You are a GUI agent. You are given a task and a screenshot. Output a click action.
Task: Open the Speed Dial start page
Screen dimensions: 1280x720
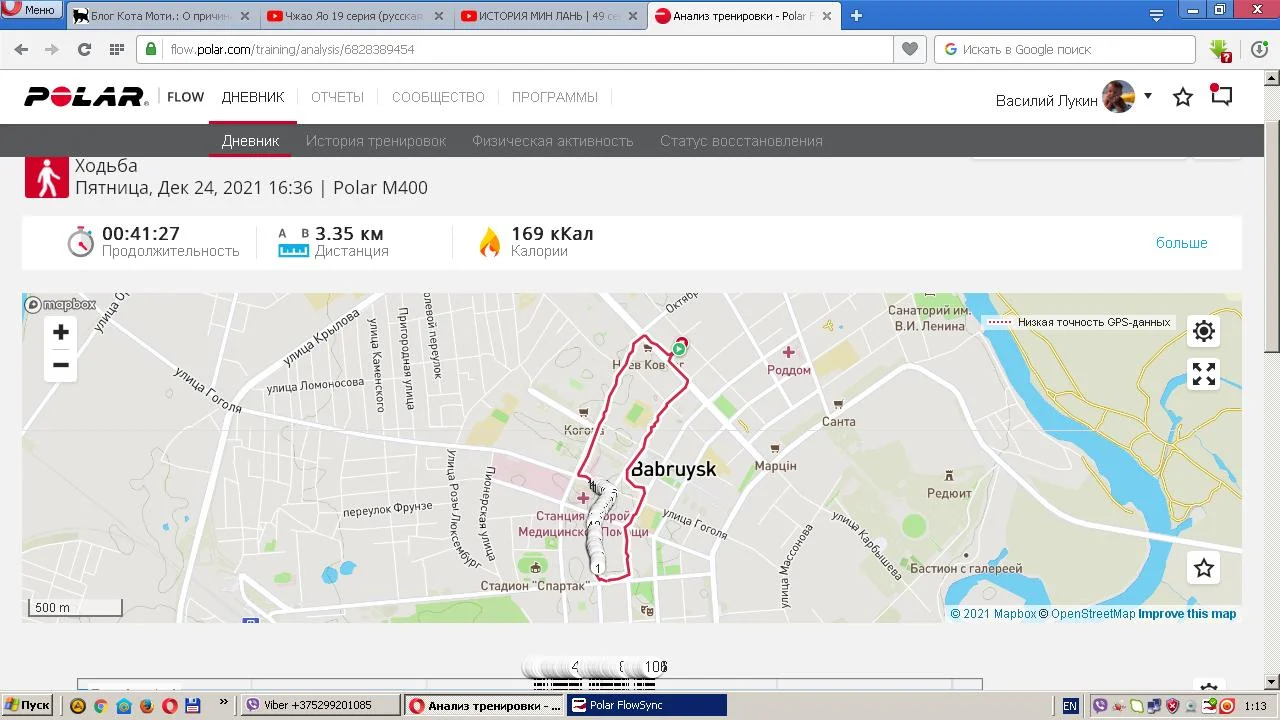pyautogui.click(x=116, y=49)
